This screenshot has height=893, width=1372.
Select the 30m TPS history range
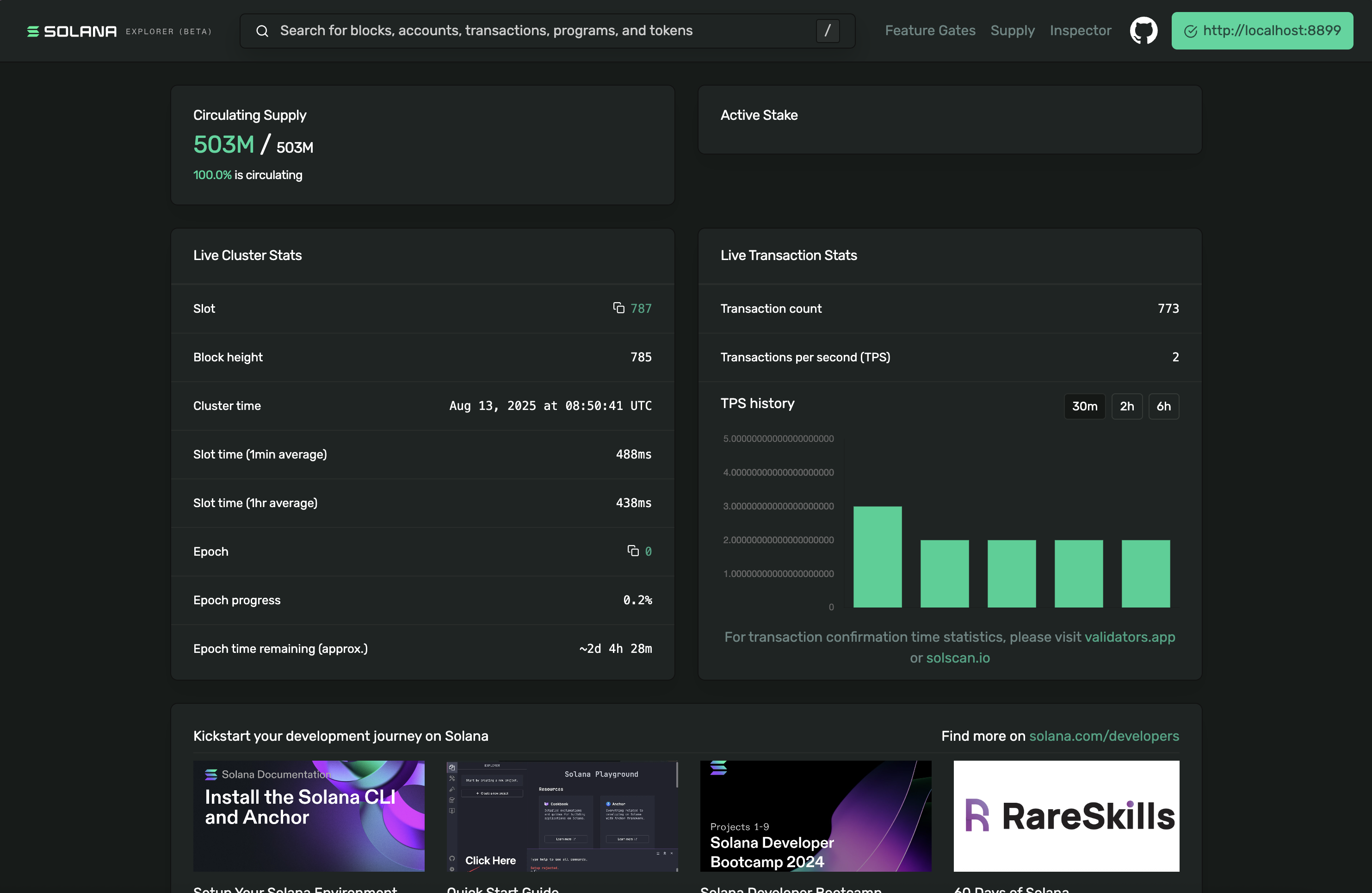[1084, 406]
